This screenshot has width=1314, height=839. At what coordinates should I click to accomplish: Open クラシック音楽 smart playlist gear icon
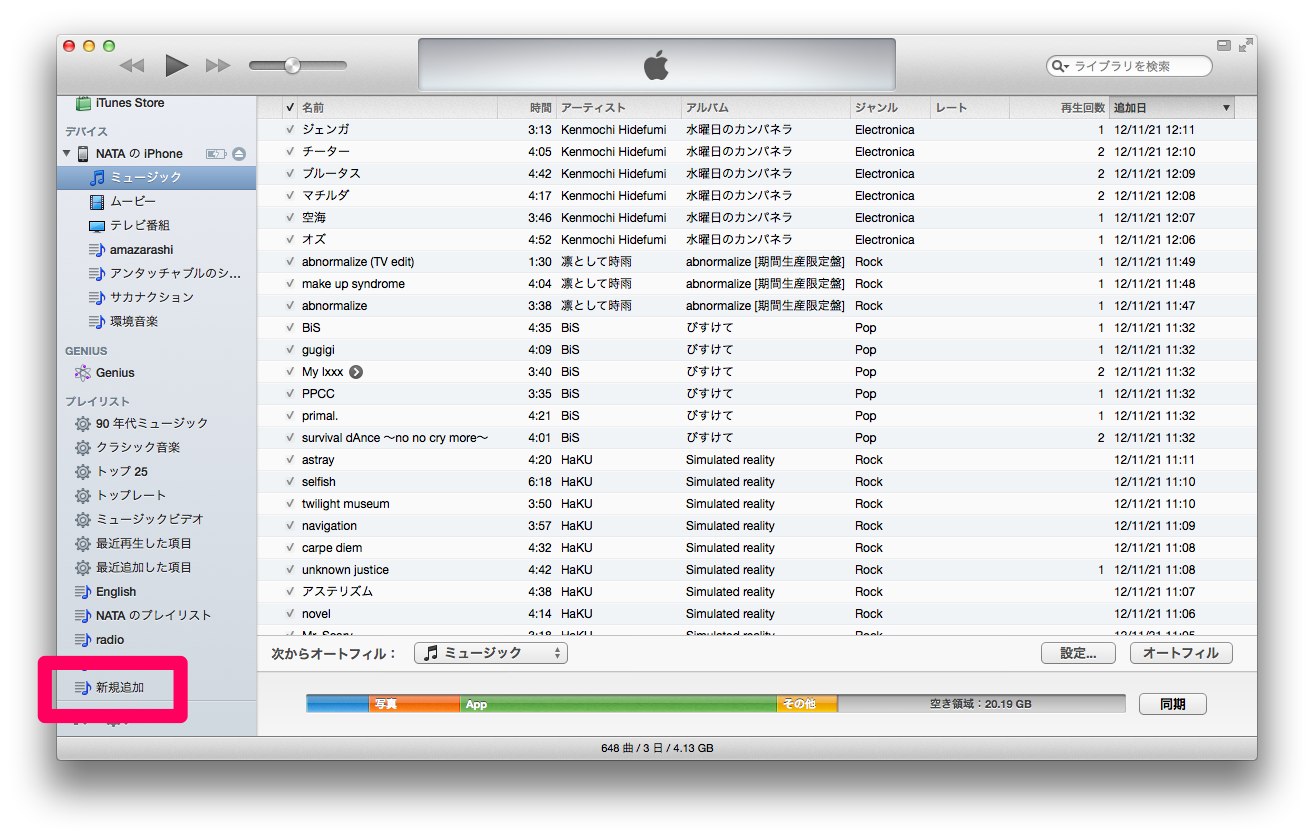tap(83, 448)
